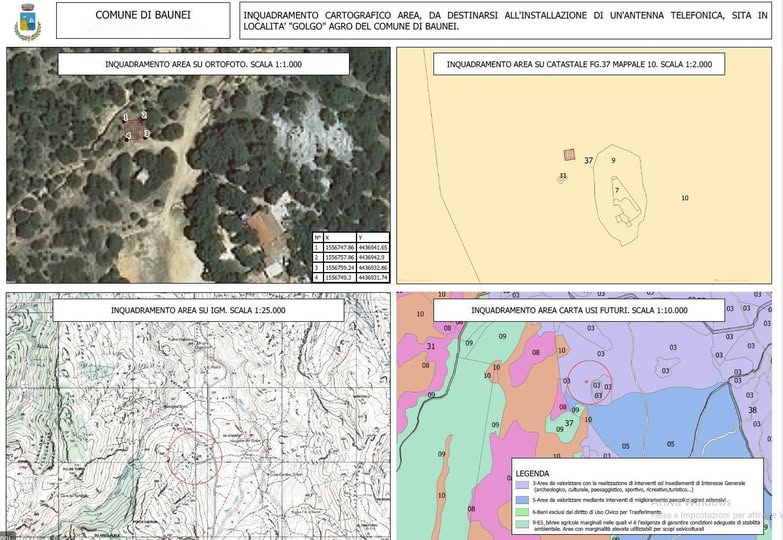Image resolution: width=783 pixels, height=540 pixels.
Task: Click the red circle on future uses map
Action: point(587,383)
